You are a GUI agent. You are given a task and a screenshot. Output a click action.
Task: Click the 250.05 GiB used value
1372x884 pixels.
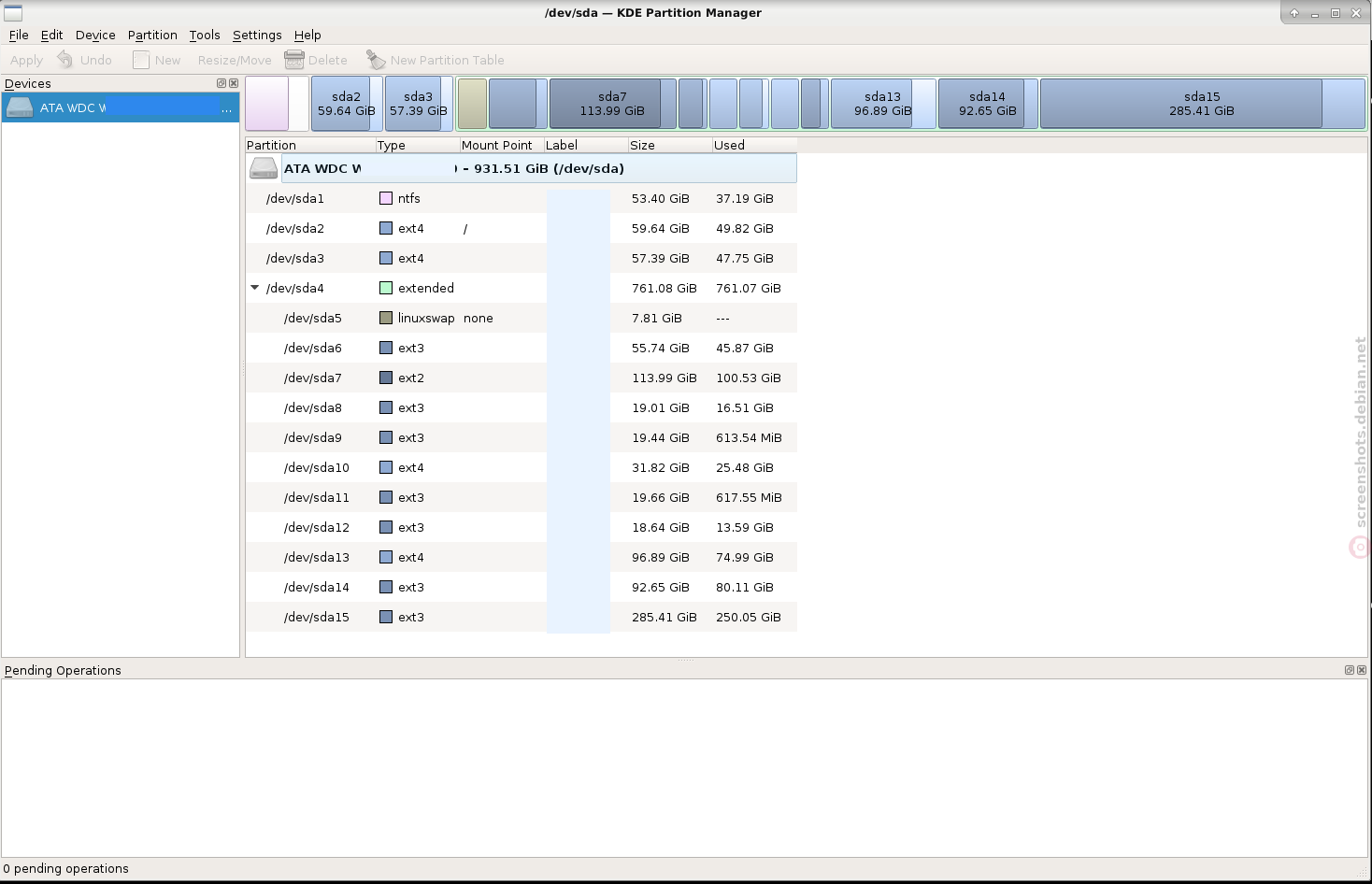pos(748,617)
